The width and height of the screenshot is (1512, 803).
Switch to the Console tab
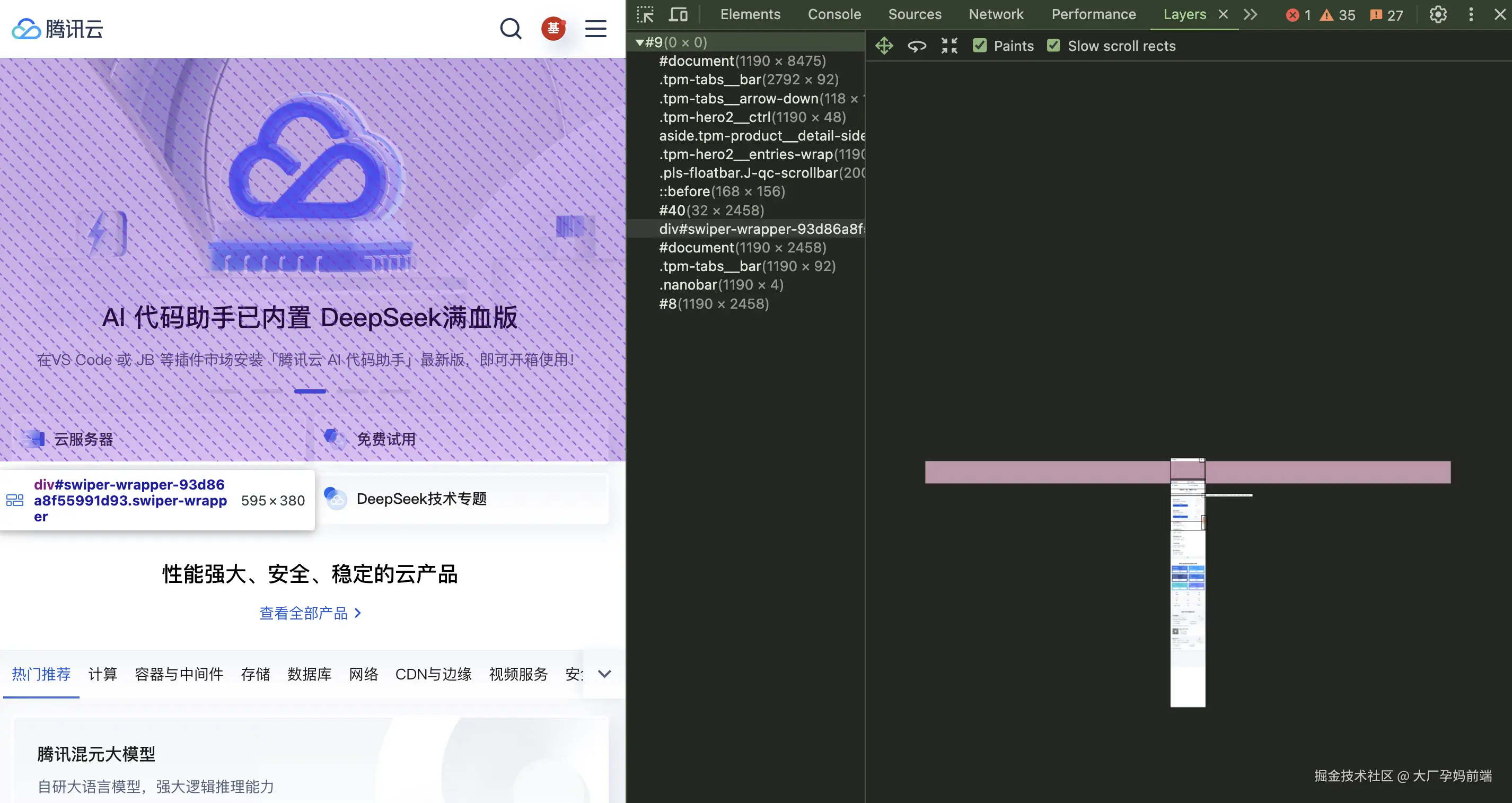point(834,14)
